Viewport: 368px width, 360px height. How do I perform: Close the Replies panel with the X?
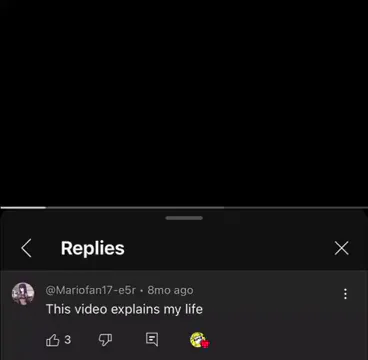point(342,248)
